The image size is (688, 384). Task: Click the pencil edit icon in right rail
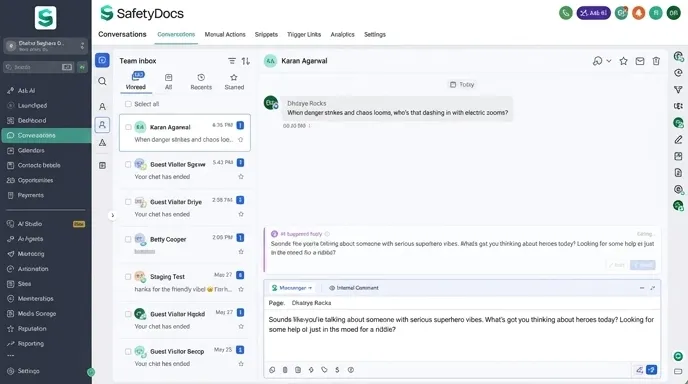coord(678,140)
